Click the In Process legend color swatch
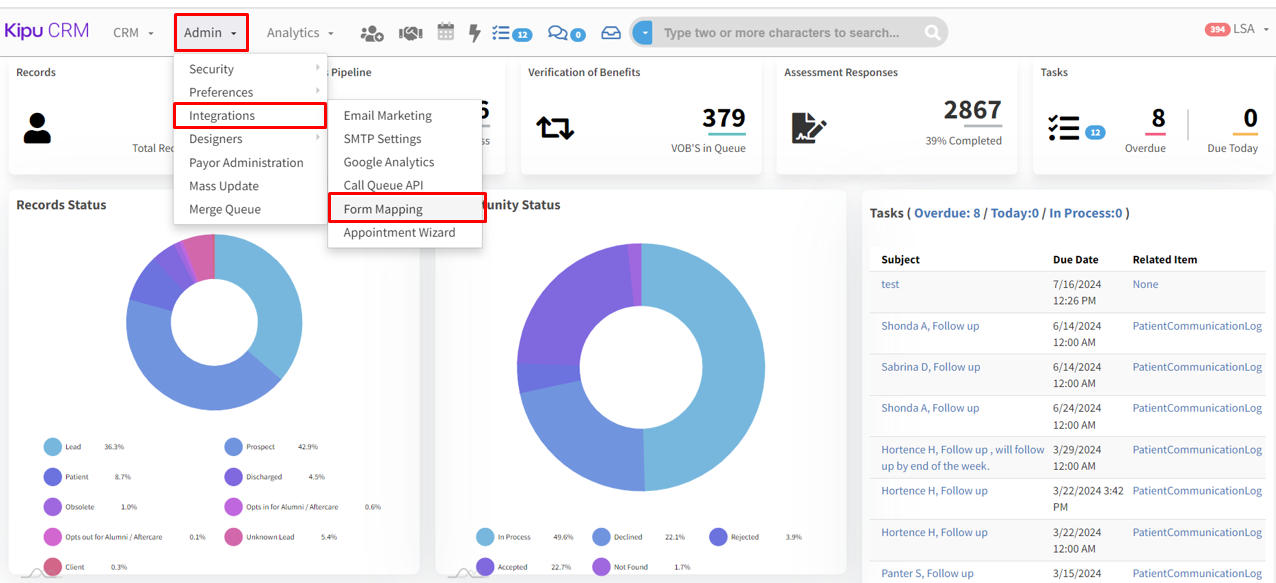 pos(486,537)
